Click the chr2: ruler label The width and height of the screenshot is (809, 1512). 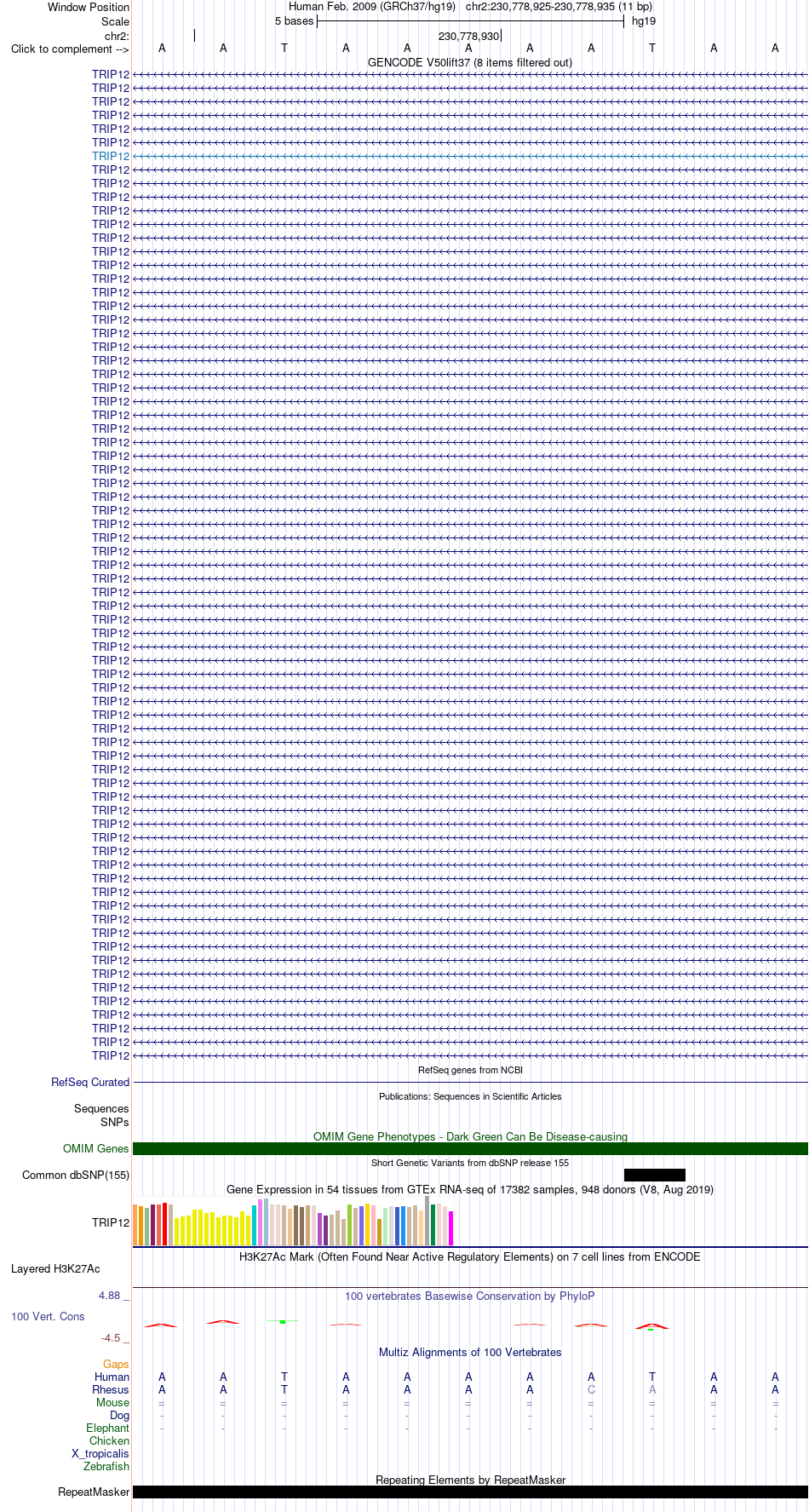[x=117, y=36]
